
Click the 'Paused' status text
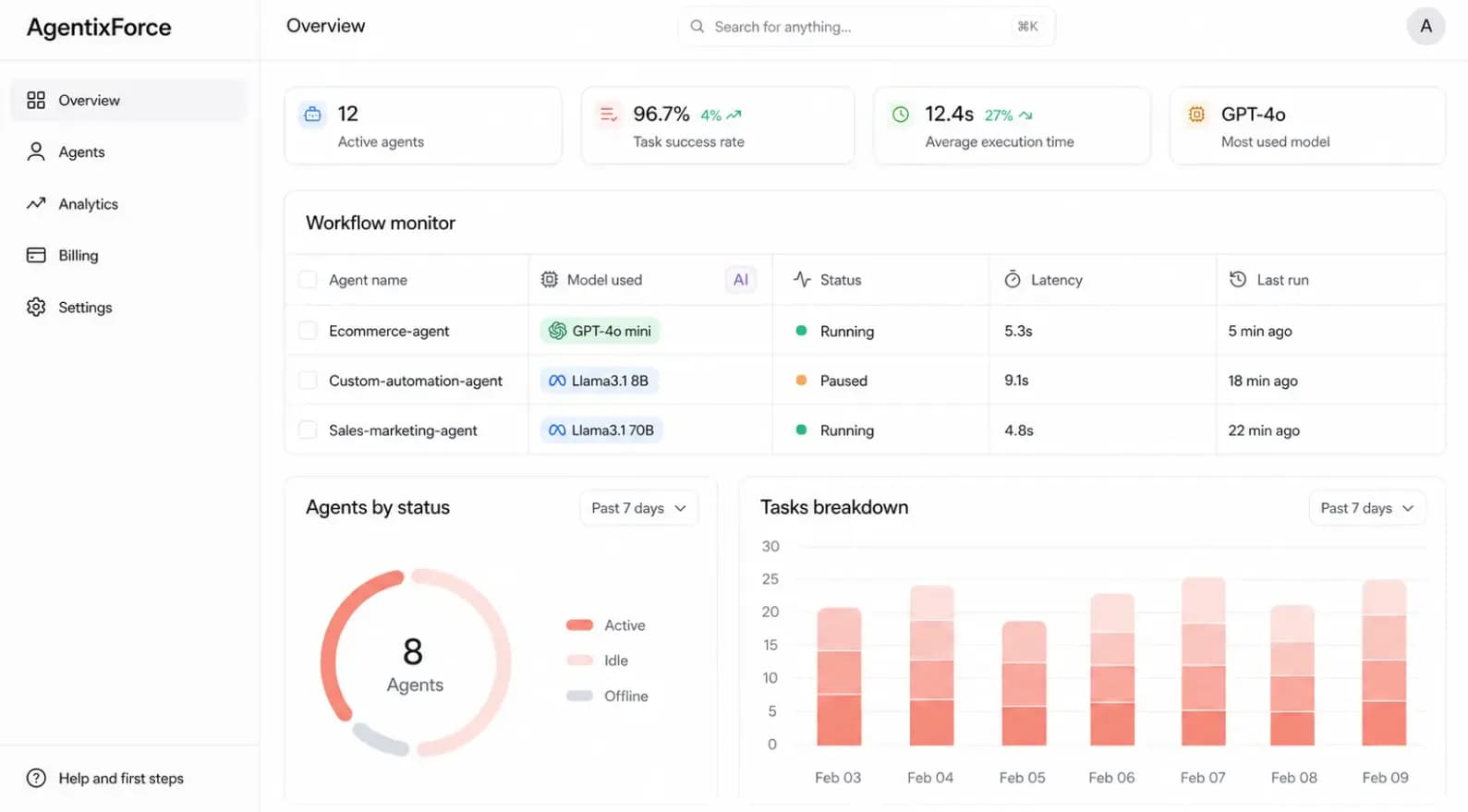tap(843, 381)
